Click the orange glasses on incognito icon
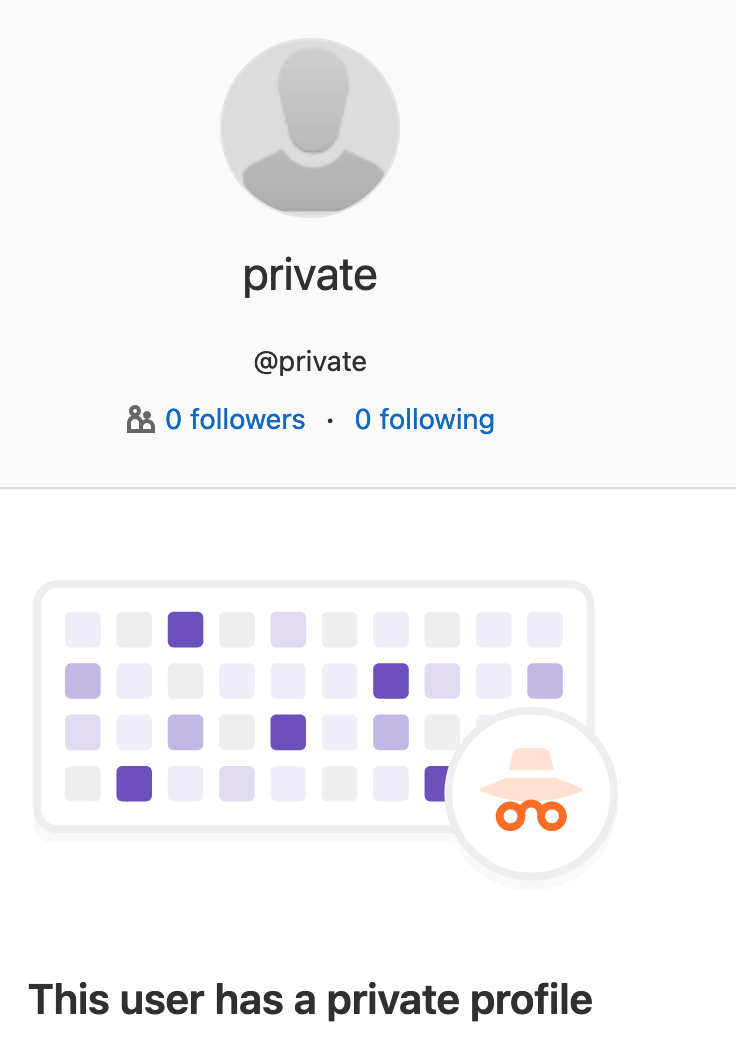 tap(531, 816)
